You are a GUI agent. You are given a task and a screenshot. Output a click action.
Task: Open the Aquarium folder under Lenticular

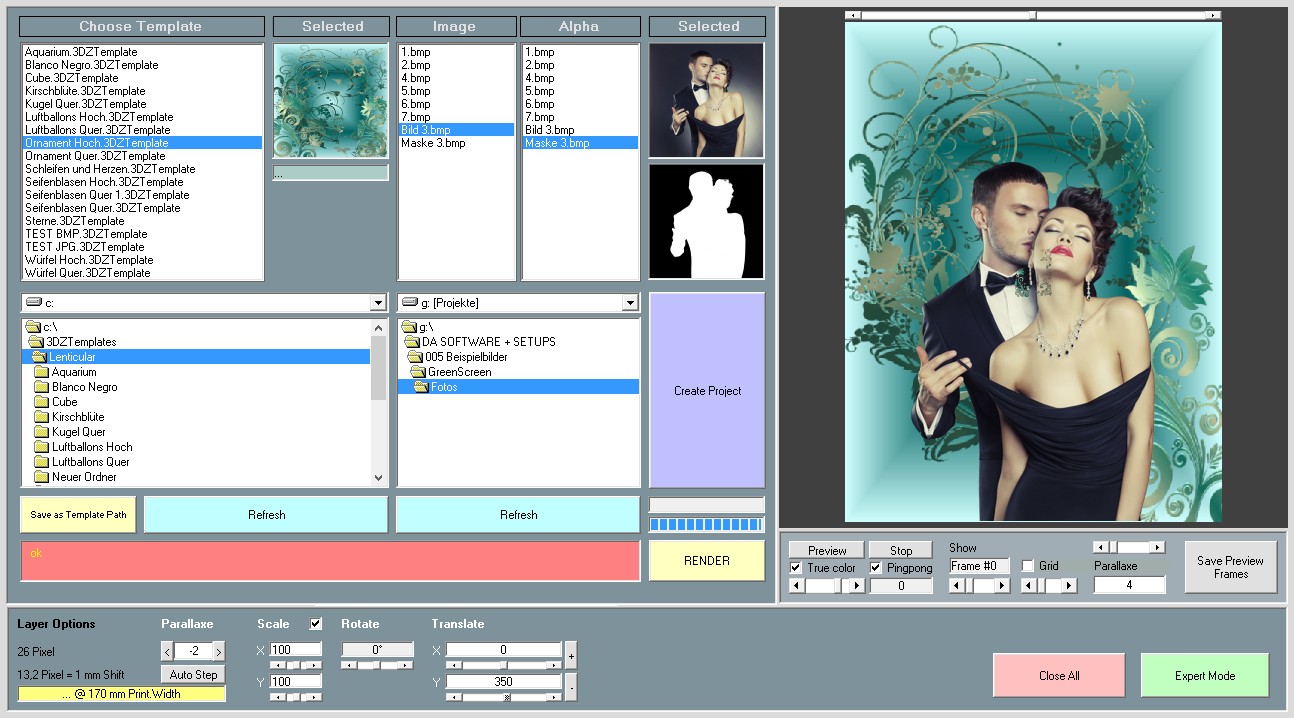tap(73, 372)
